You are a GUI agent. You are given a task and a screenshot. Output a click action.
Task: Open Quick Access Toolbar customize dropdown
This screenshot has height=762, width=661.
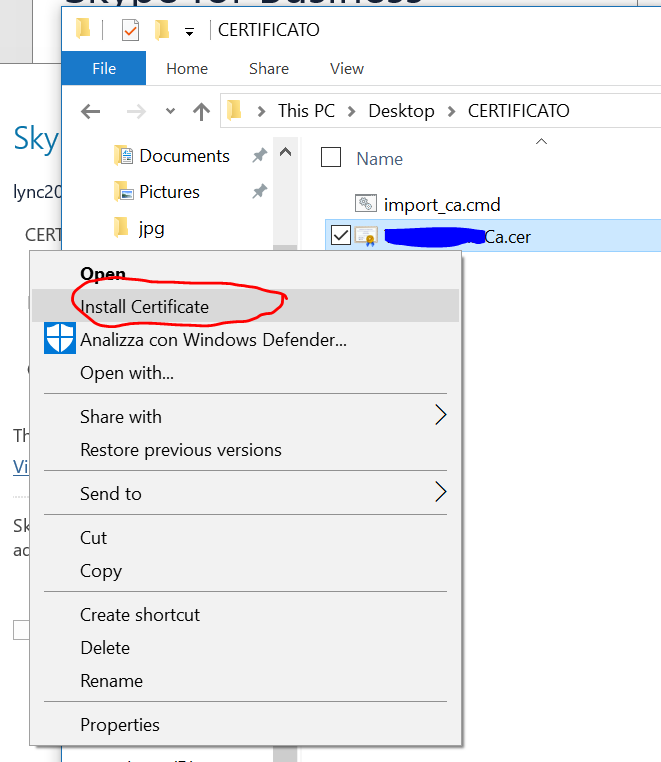click(x=189, y=32)
